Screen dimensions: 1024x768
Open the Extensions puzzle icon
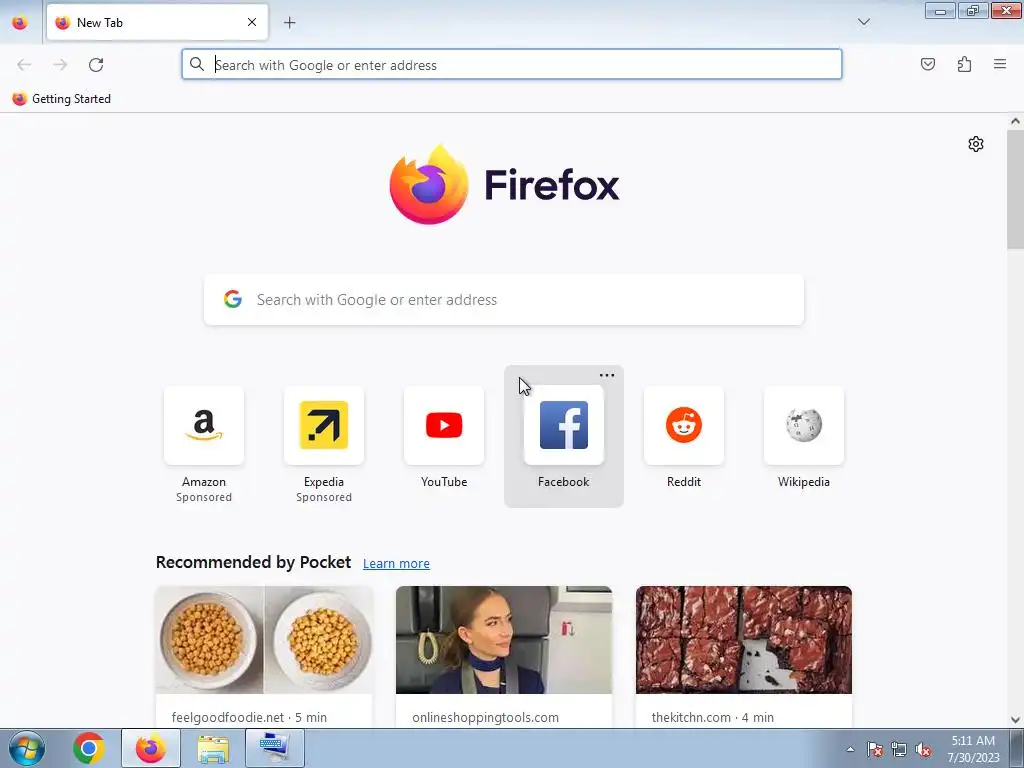tap(964, 64)
